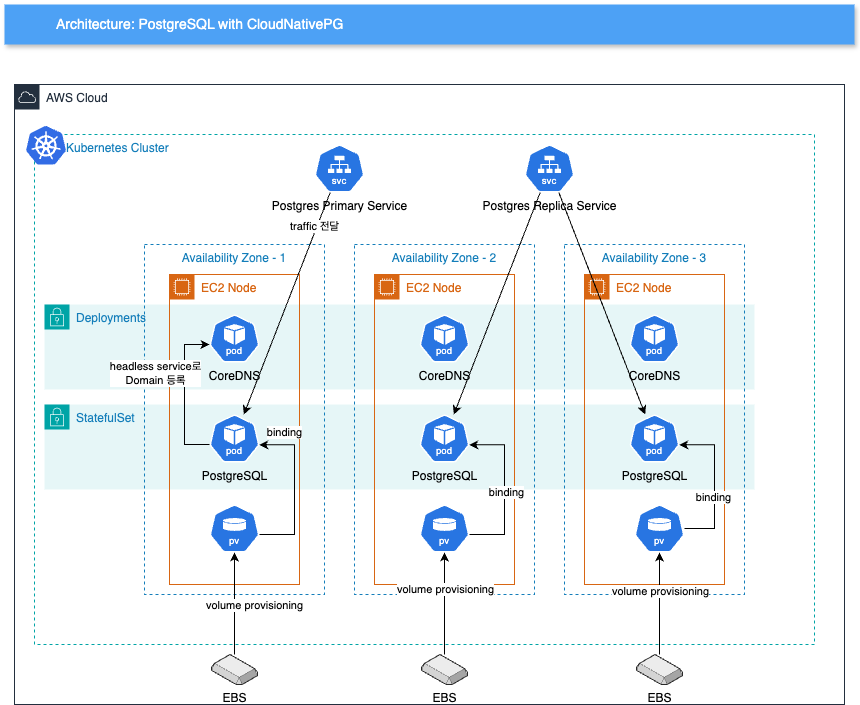Image resolution: width=860 pixels, height=705 pixels.
Task: Click the 'StatefulSet' group label
Action: pos(105,418)
